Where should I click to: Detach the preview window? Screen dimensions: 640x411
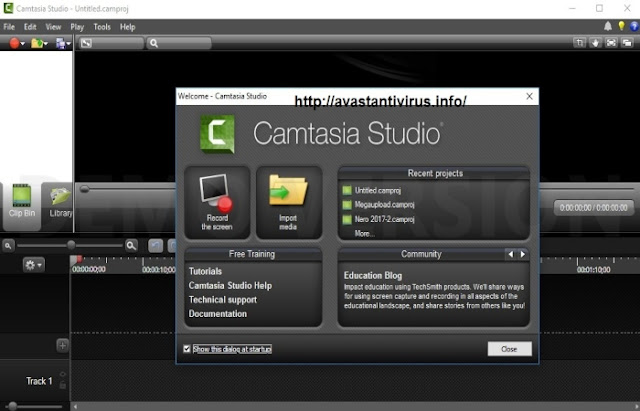point(627,42)
